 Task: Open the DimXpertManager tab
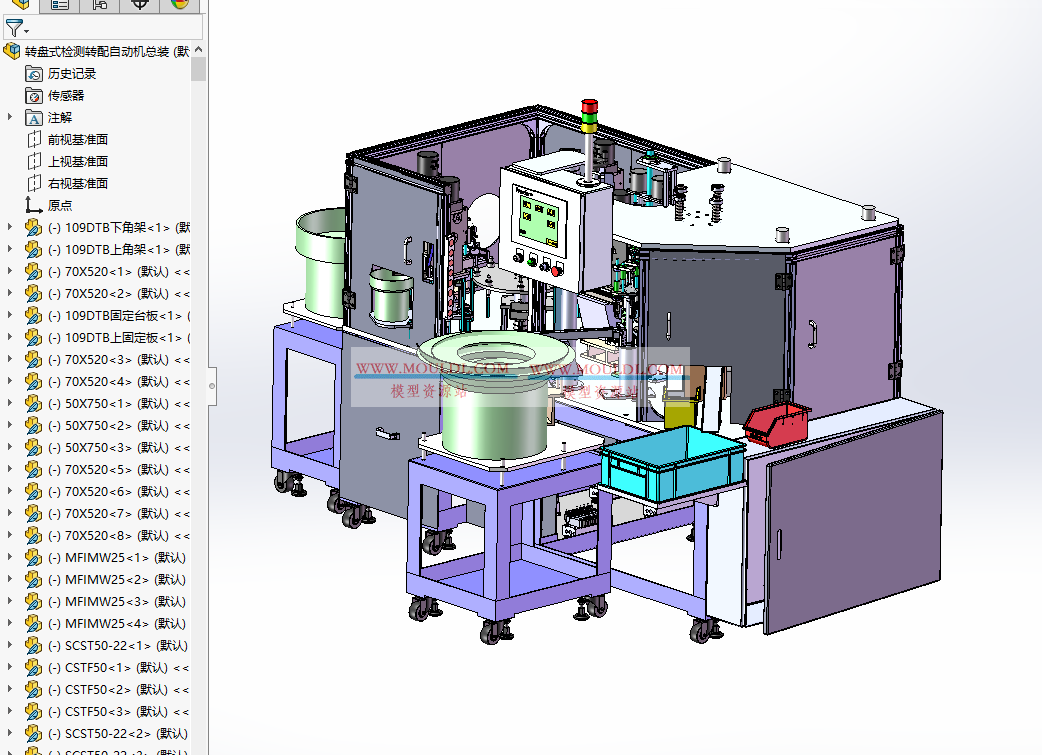coord(140,5)
